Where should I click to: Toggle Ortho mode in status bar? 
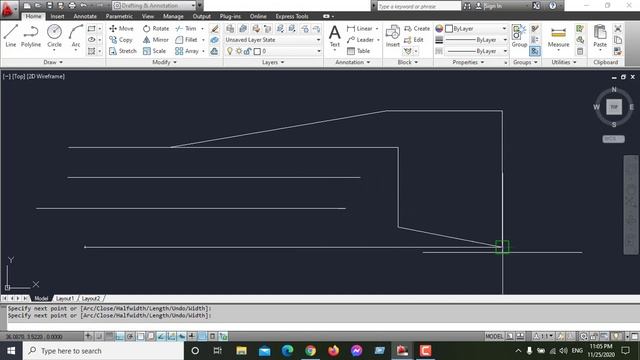click(120, 336)
